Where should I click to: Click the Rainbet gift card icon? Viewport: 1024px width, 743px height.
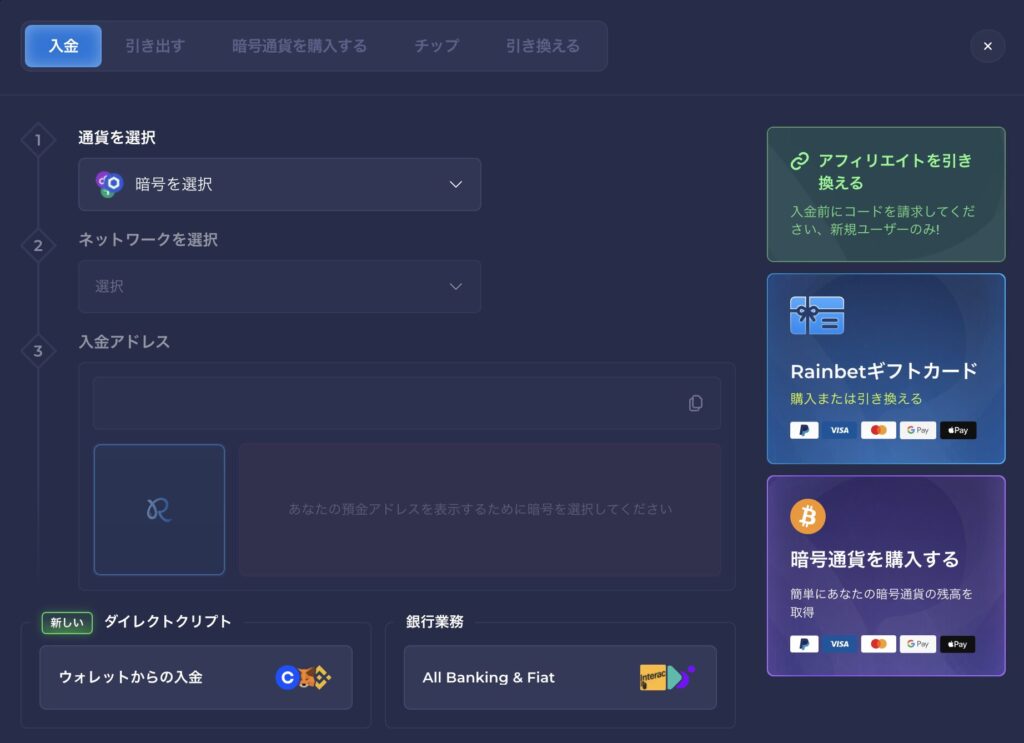click(816, 315)
